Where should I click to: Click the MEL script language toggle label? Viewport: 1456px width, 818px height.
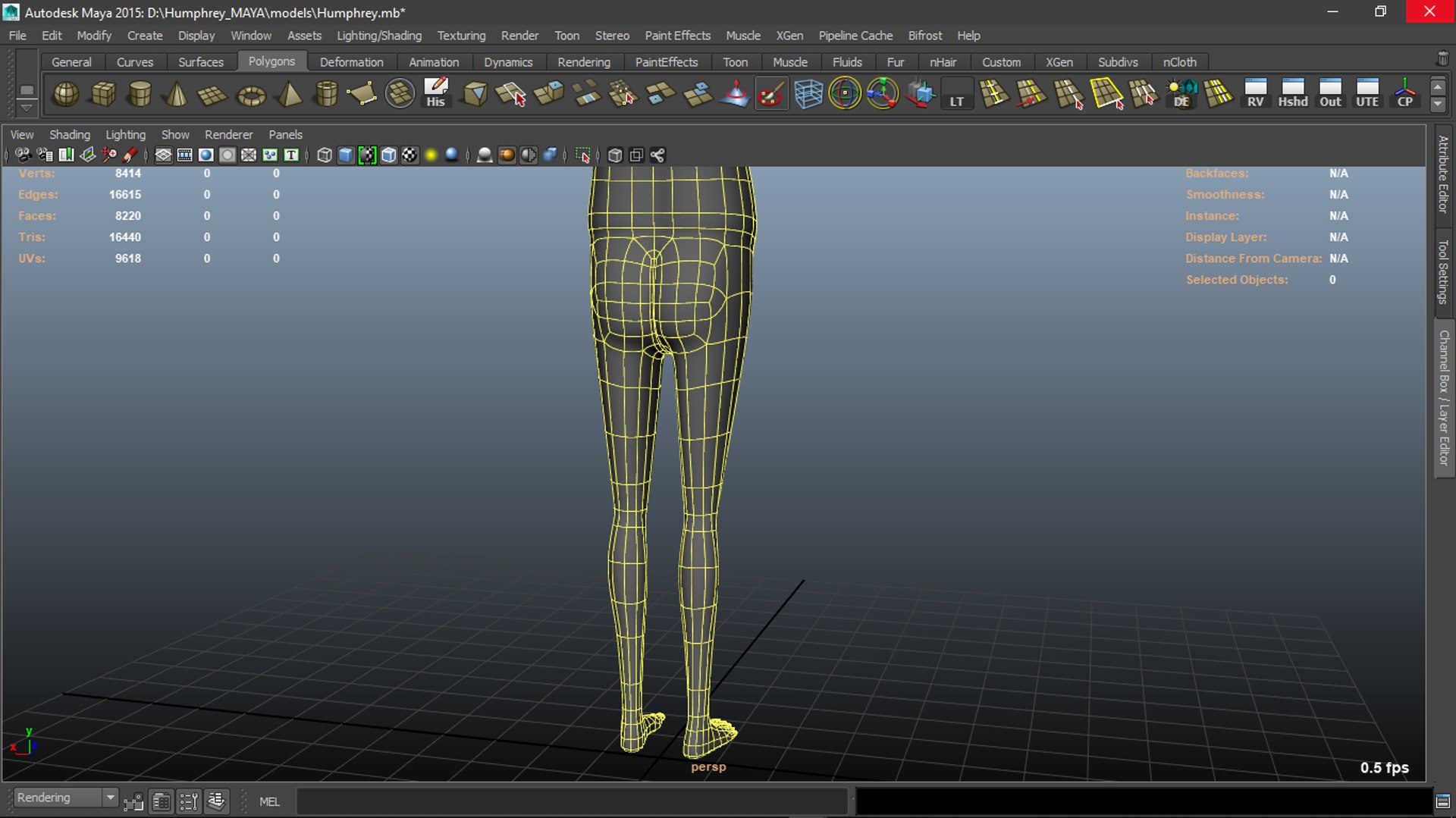click(269, 801)
